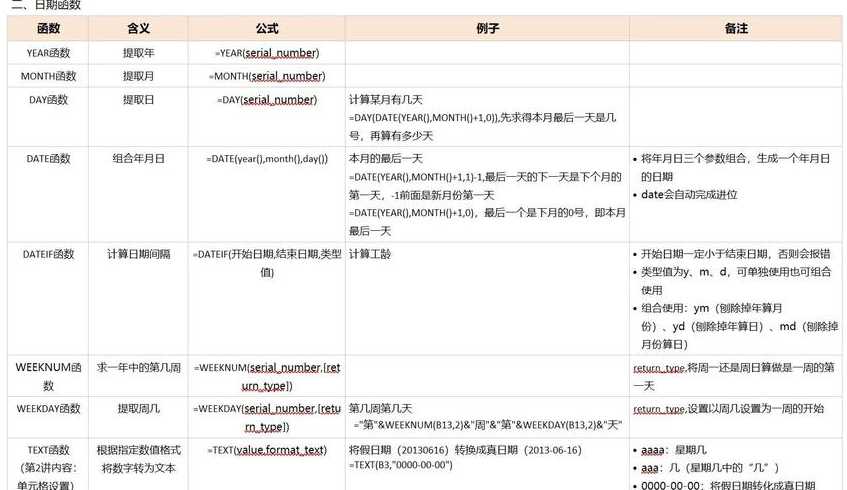The width and height of the screenshot is (847, 490).
Task: Click the 根据指定数值格式 text
Action: click(138, 450)
